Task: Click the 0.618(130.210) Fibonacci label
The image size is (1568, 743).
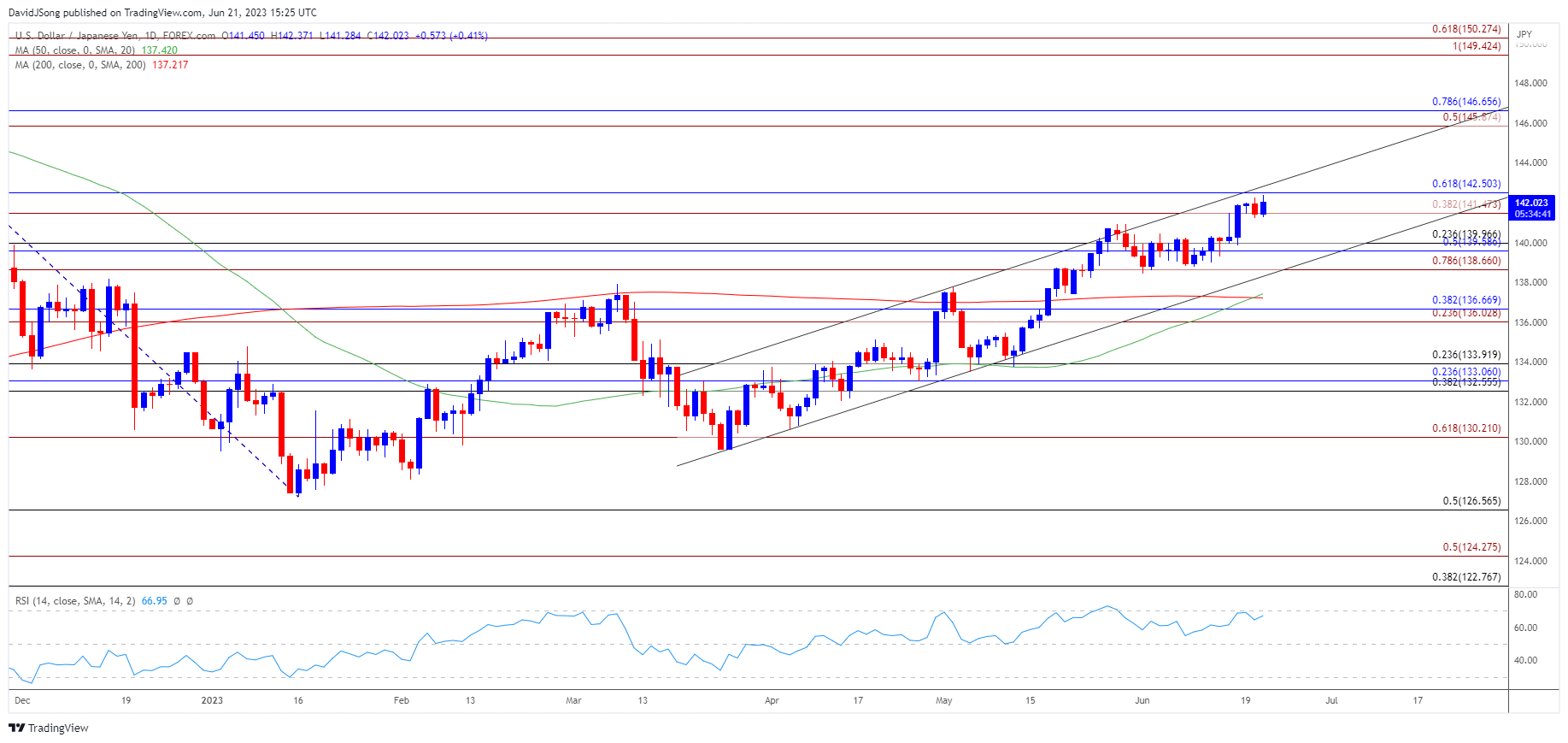Action: 1466,428
